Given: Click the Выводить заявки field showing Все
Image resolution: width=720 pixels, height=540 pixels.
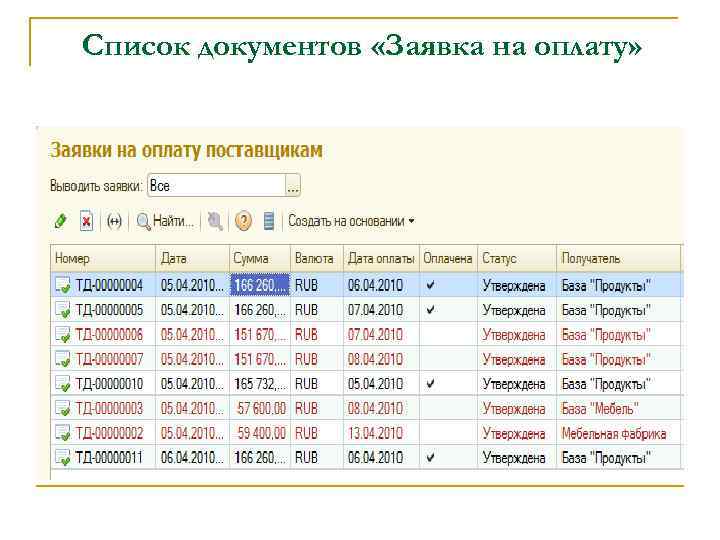Looking at the screenshot, I should coord(216,186).
